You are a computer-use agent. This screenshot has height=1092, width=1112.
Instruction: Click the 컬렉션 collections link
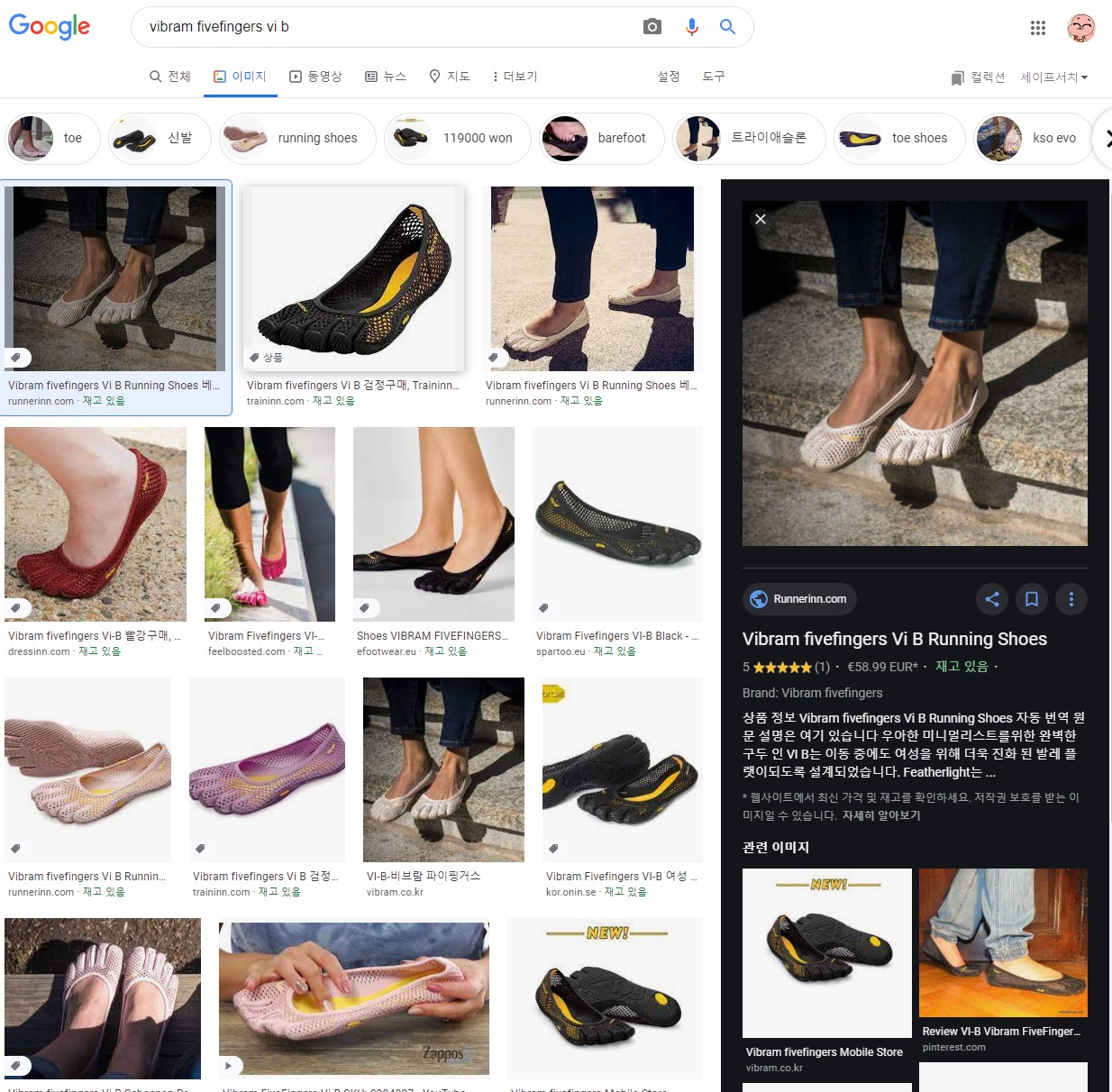[988, 77]
